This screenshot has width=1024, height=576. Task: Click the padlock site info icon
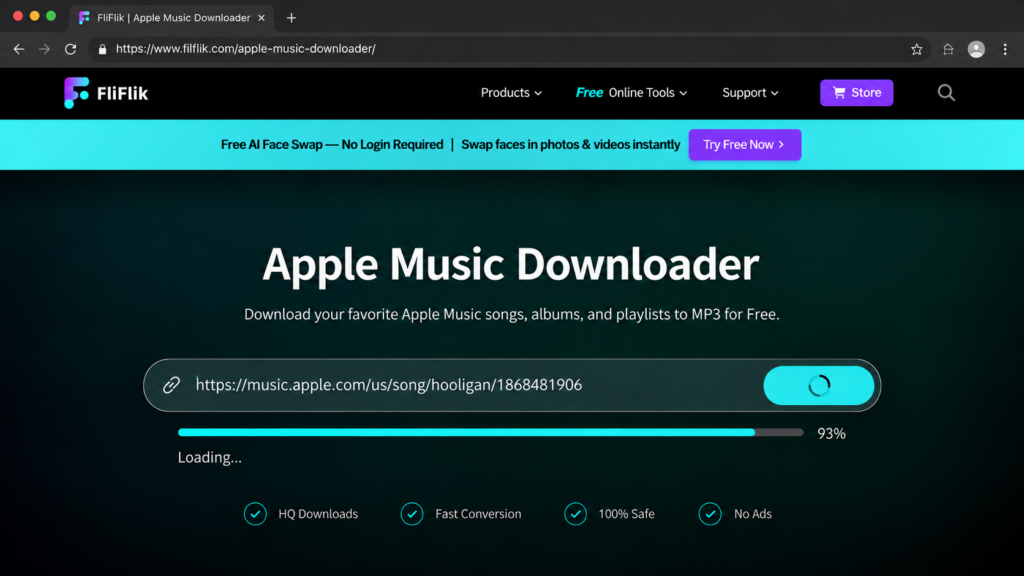tap(102, 49)
